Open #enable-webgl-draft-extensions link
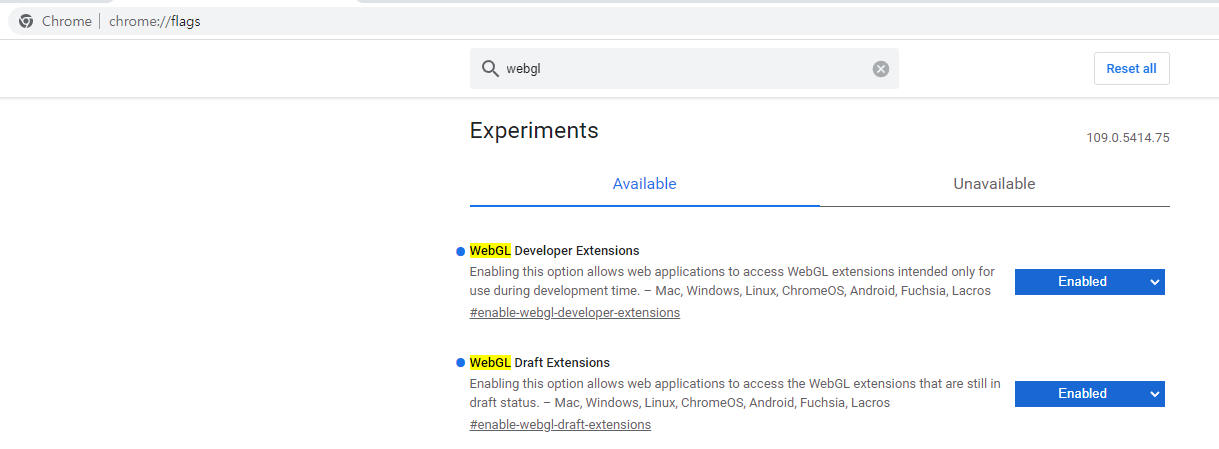The width and height of the screenshot is (1219, 449). click(560, 425)
